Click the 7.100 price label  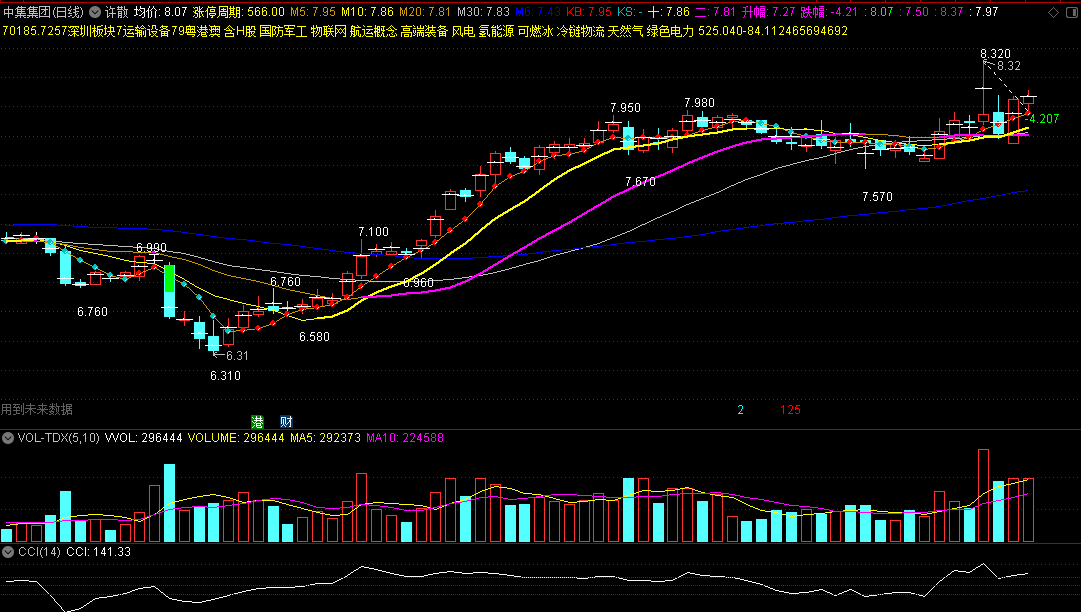pyautogui.click(x=373, y=232)
